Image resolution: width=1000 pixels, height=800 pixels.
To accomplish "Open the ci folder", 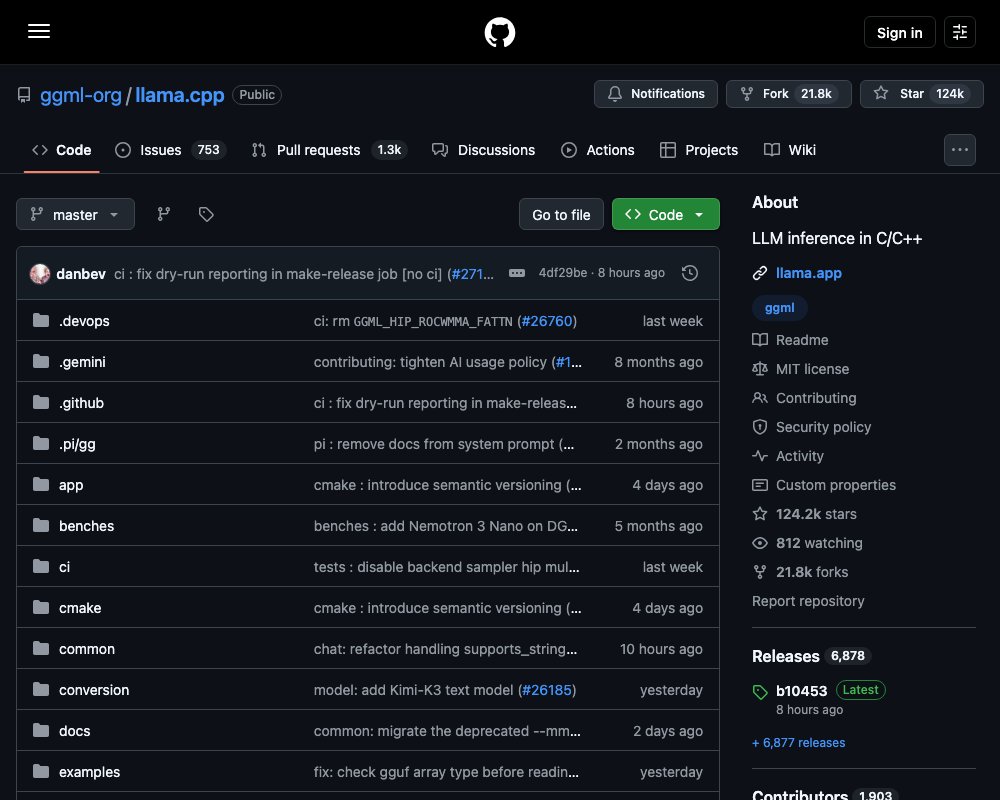I will click(64, 567).
